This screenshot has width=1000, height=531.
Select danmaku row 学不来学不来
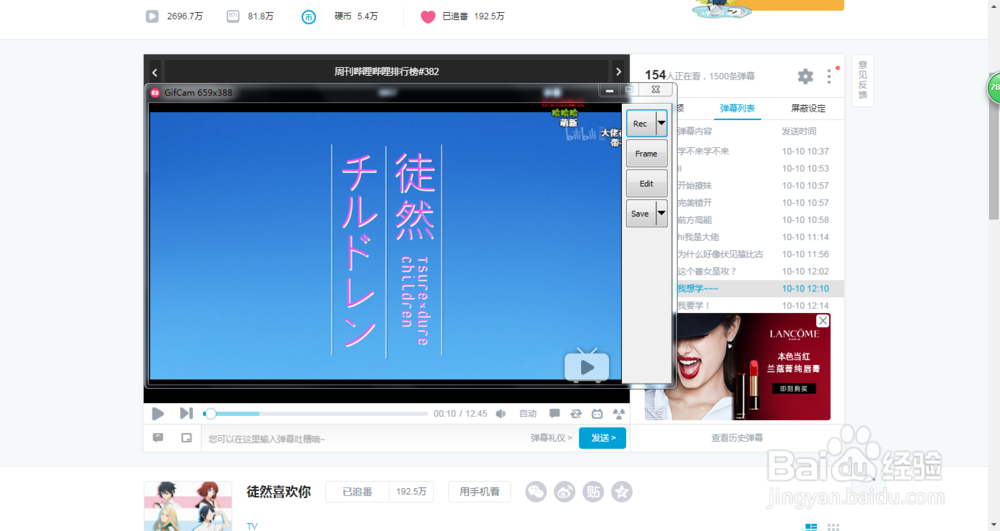pyautogui.click(x=760, y=151)
